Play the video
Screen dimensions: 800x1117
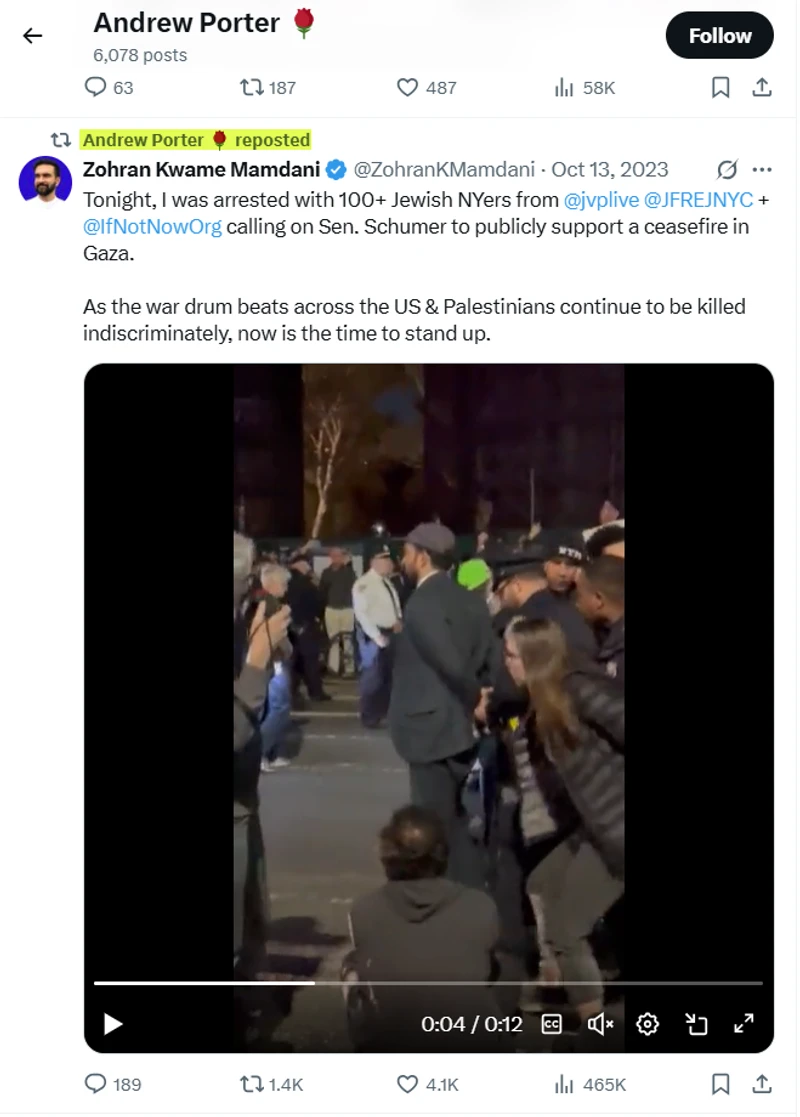tap(113, 1024)
